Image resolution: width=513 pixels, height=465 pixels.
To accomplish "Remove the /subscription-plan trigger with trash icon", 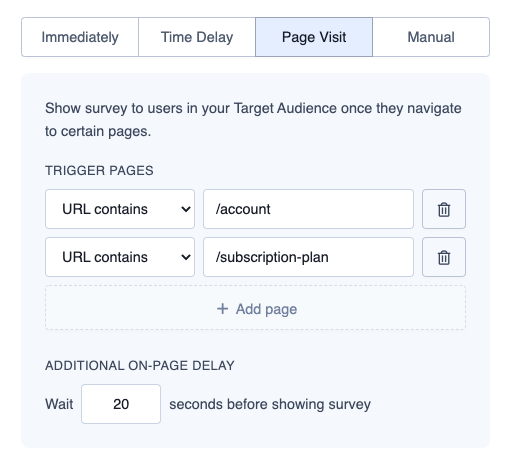I will [x=444, y=257].
